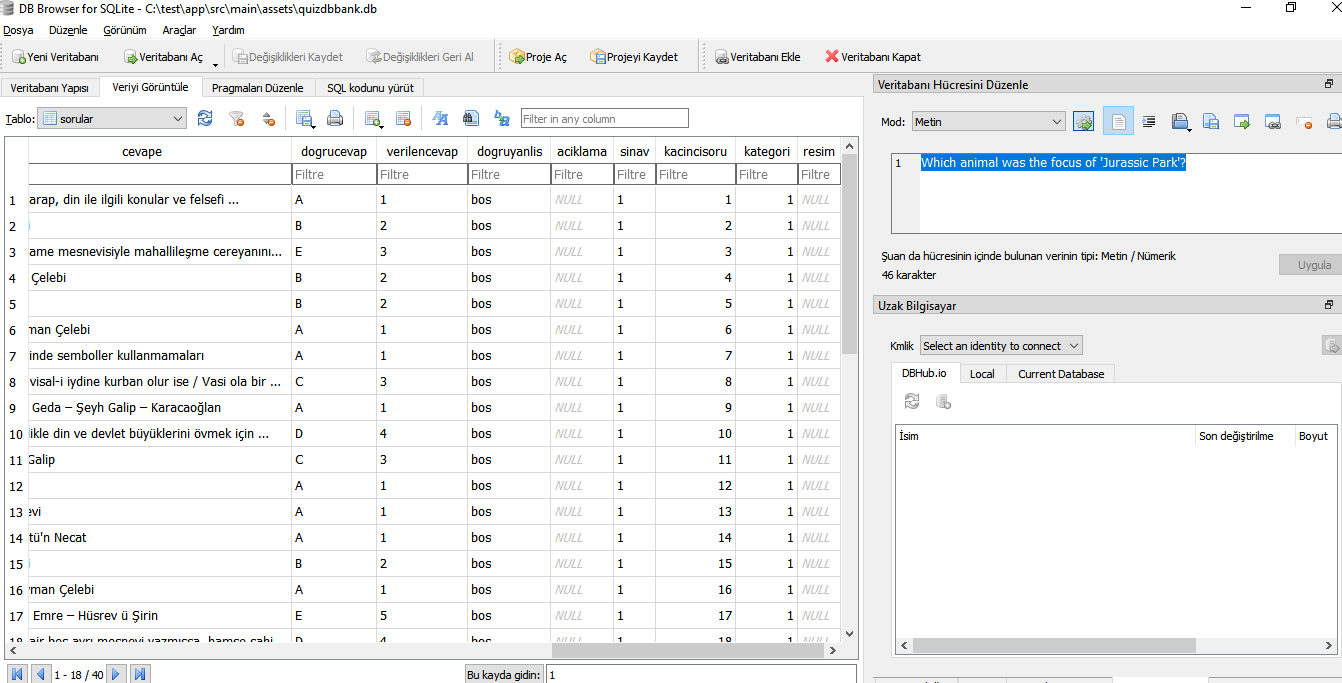Switch to the SQL kodunu yürüt tab

(370, 88)
